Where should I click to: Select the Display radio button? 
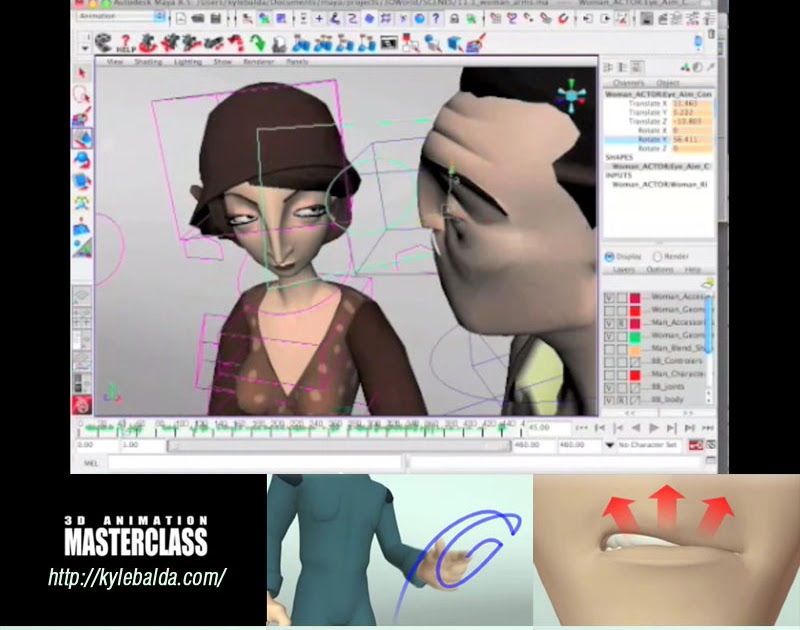tap(609, 257)
